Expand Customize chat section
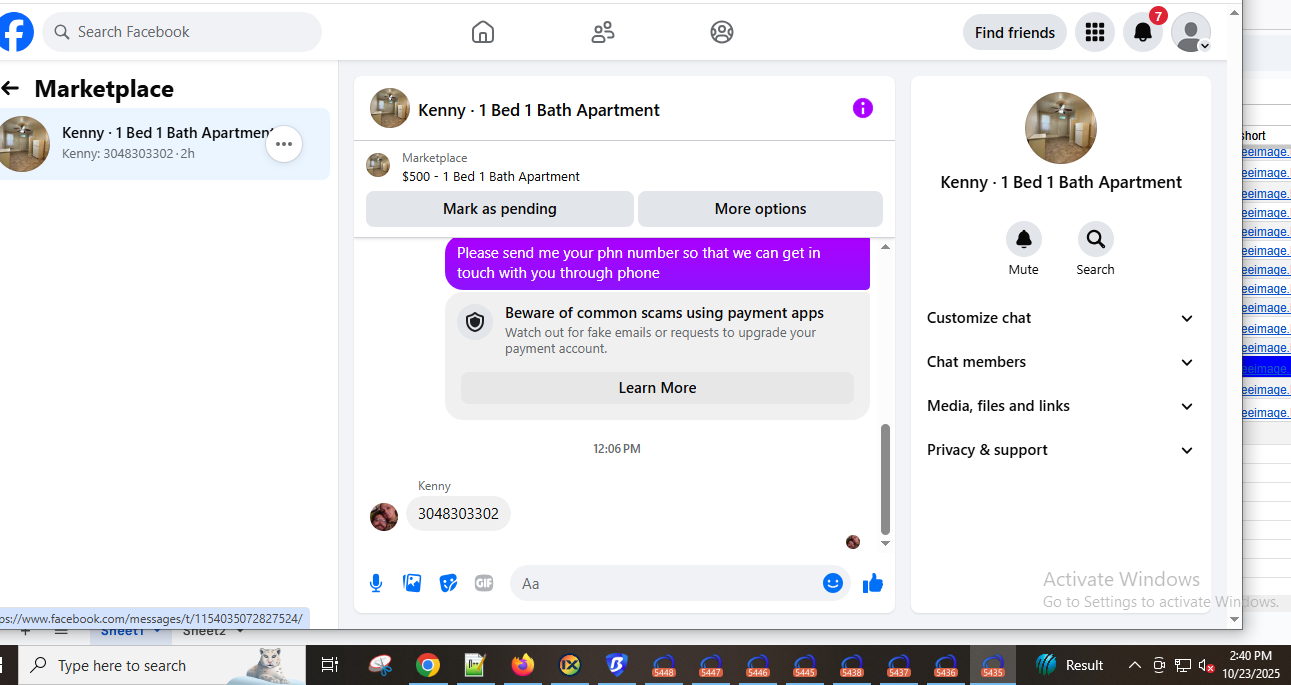1291x685 pixels. pos(1061,318)
